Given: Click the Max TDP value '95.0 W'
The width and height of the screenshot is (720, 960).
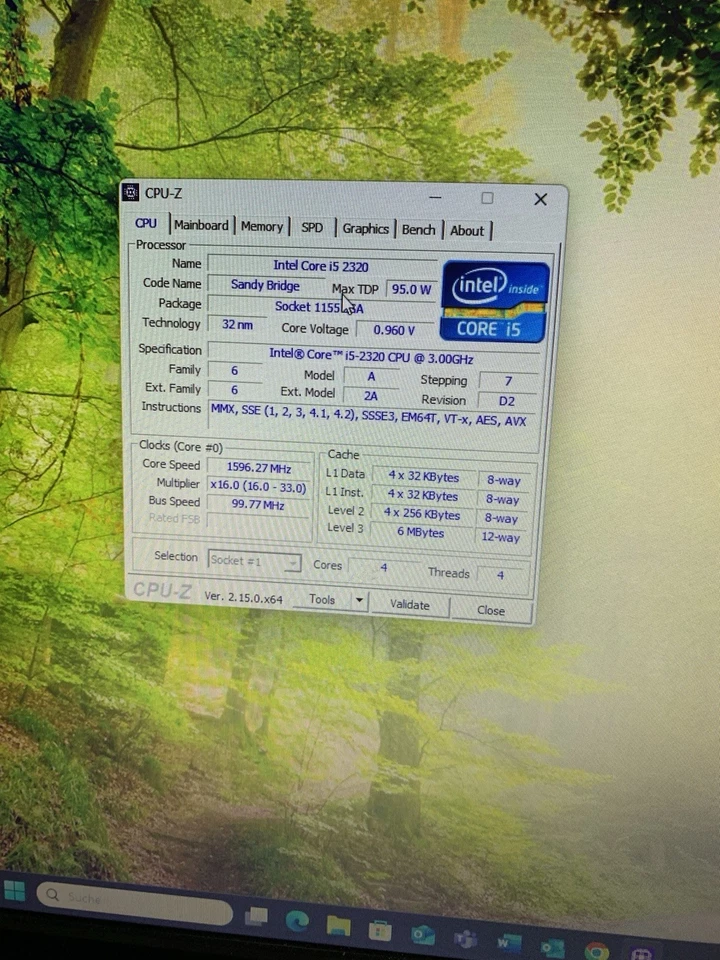Looking at the screenshot, I should pyautogui.click(x=411, y=289).
